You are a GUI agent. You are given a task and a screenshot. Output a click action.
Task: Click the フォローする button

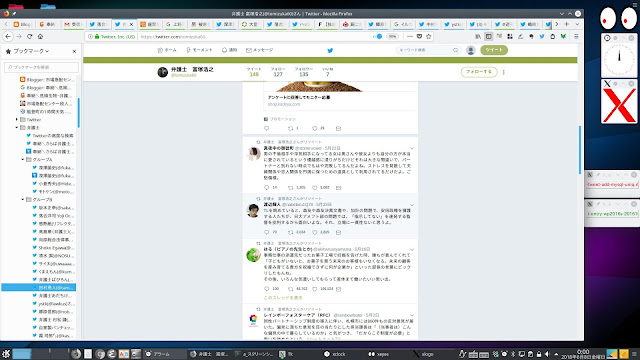tap(479, 72)
